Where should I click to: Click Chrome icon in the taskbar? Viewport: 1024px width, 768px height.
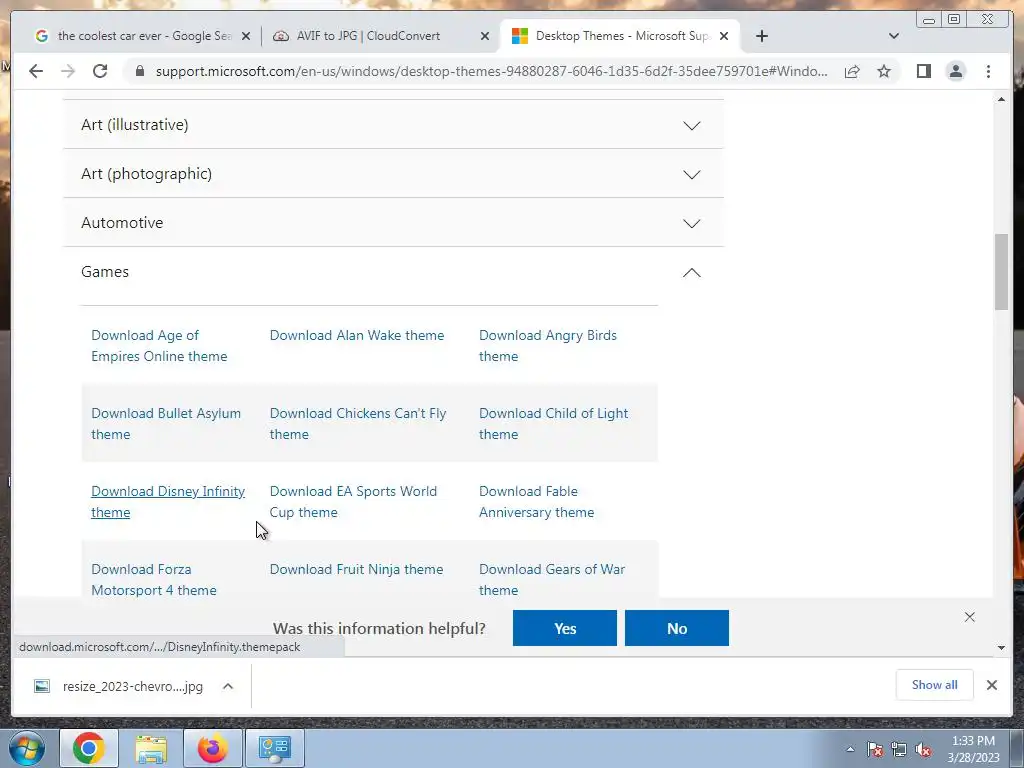89,748
